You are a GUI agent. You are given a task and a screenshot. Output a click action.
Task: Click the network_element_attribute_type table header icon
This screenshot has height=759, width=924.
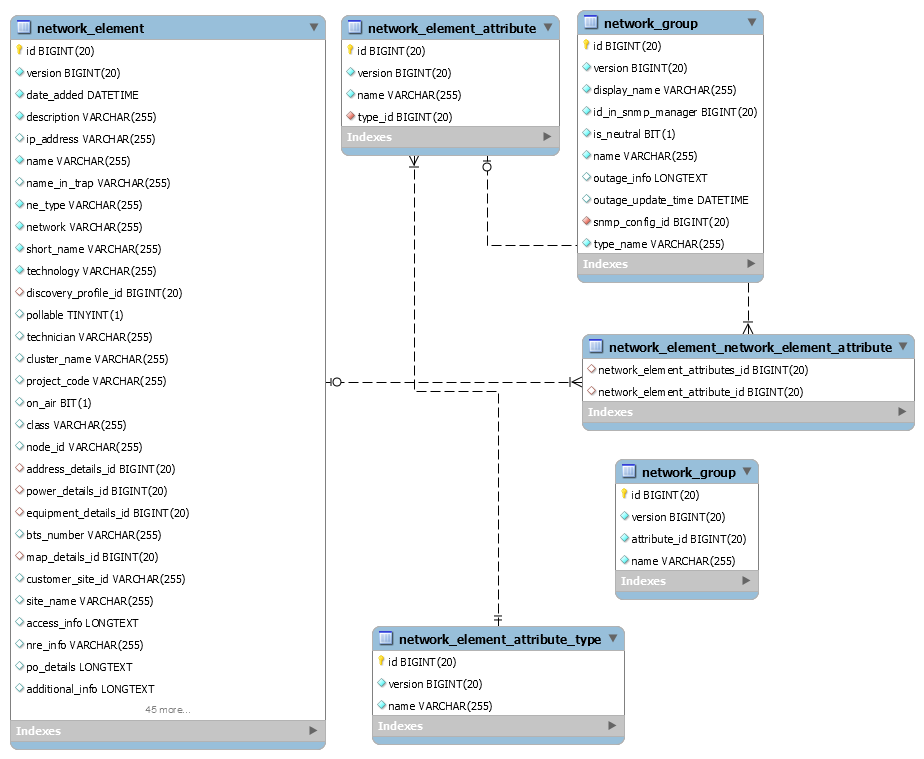click(386, 639)
